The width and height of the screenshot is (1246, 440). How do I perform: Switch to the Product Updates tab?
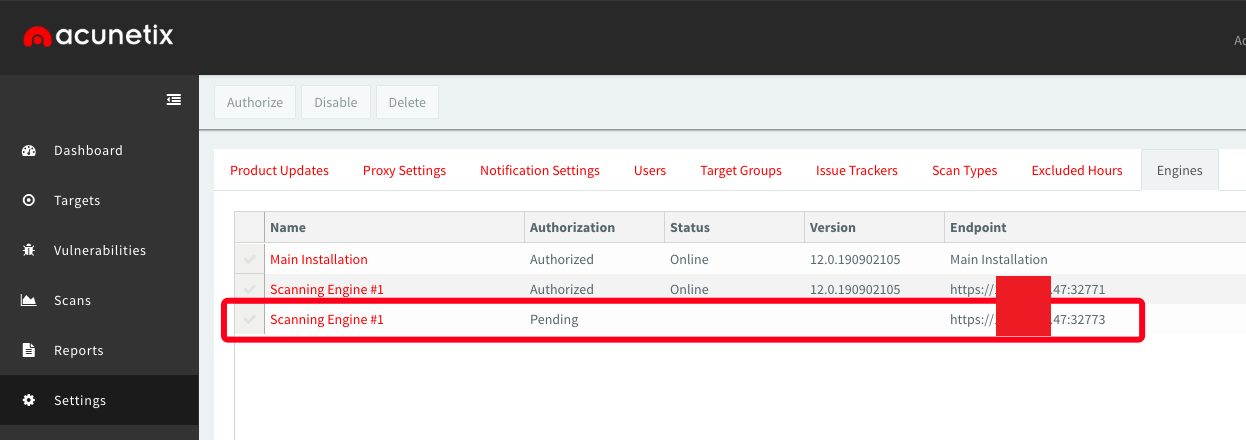pyautogui.click(x=279, y=171)
